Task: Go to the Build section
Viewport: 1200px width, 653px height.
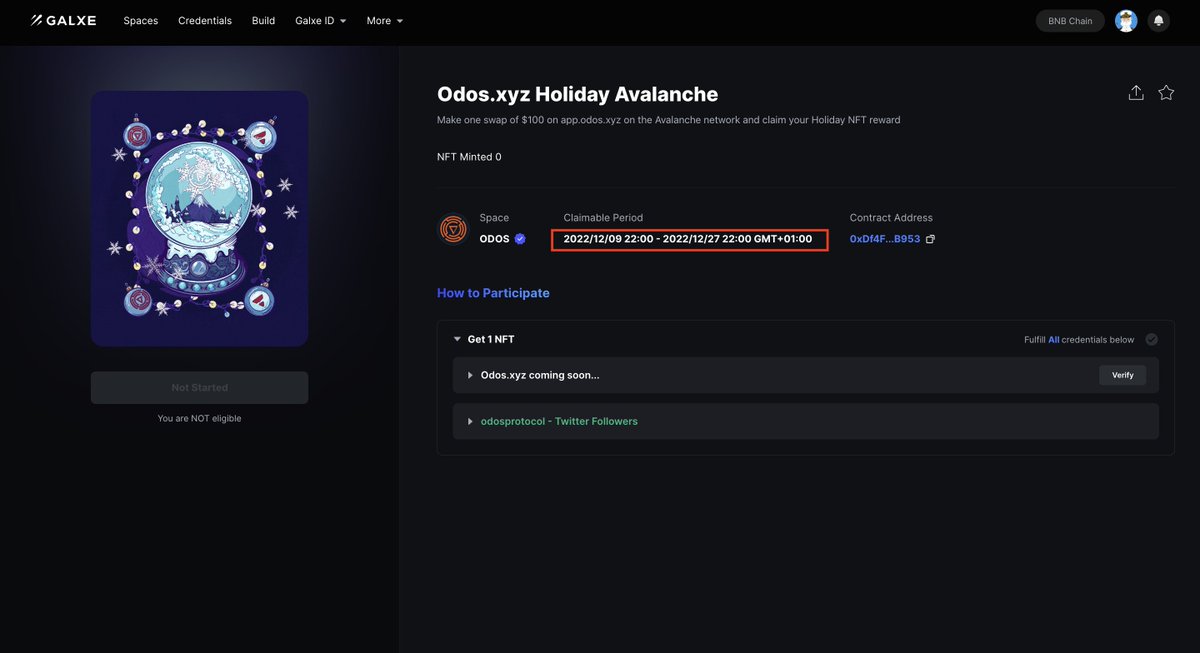Action: point(263,21)
